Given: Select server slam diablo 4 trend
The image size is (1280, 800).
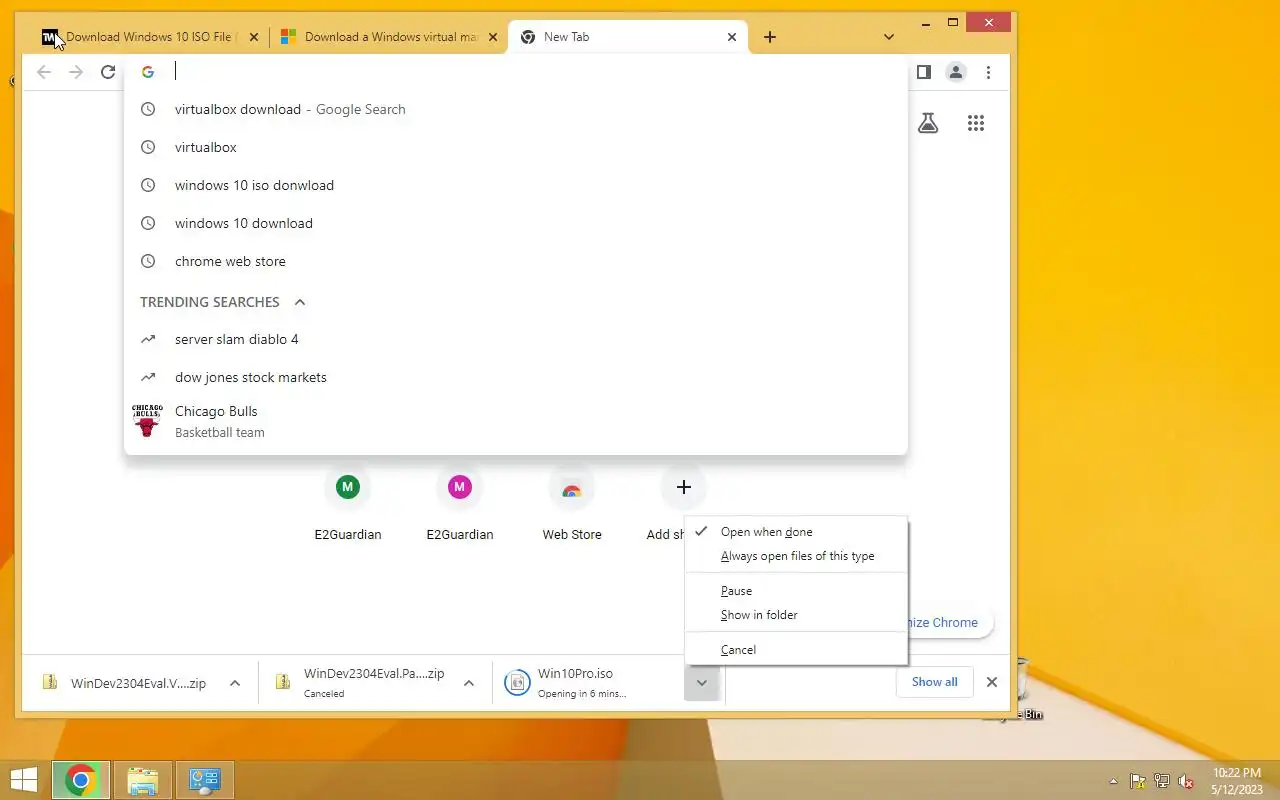Looking at the screenshot, I should pos(516,340).
